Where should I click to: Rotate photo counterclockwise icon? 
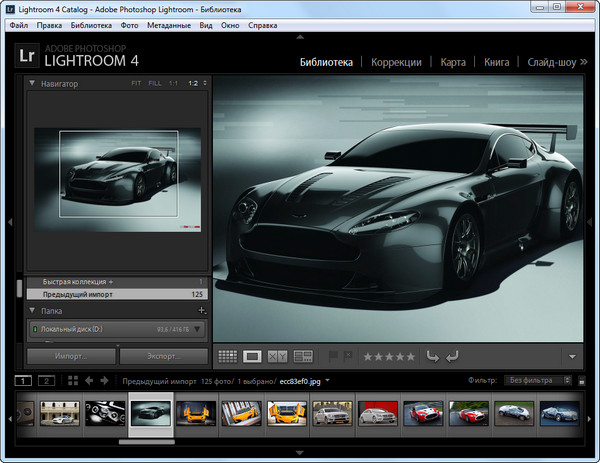tap(432, 355)
